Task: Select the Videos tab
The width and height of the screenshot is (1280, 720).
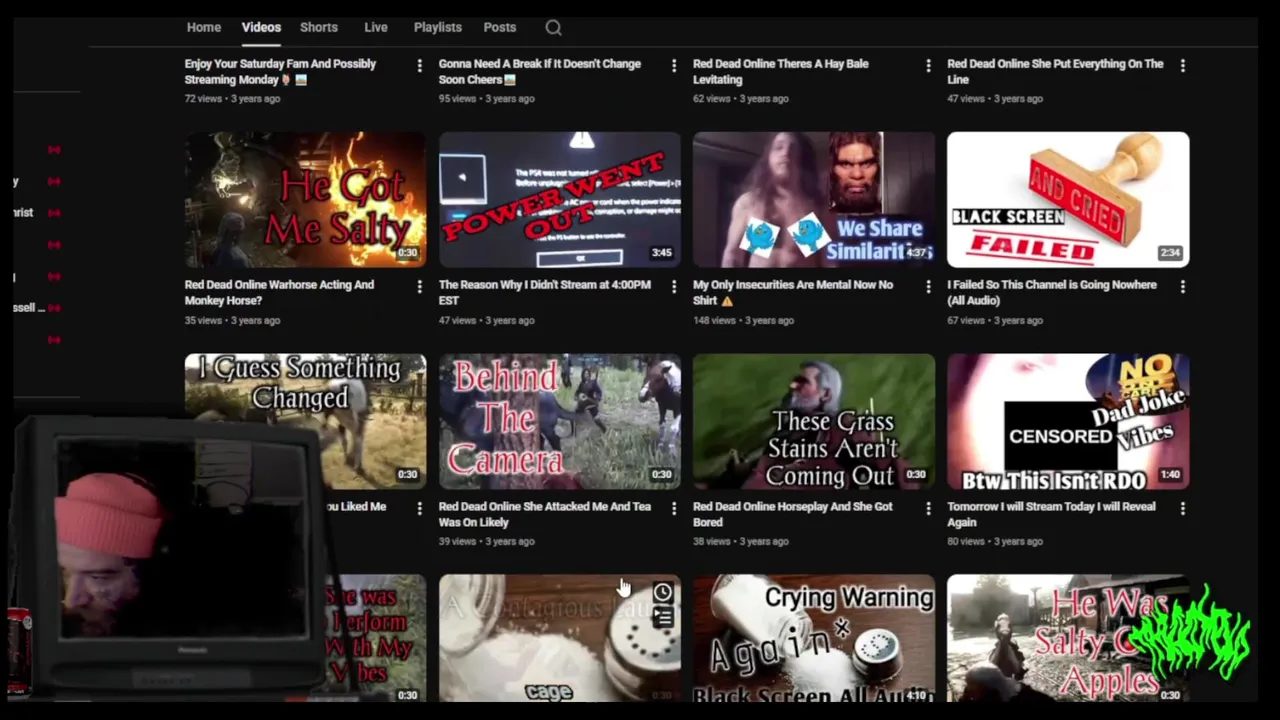Action: (261, 27)
